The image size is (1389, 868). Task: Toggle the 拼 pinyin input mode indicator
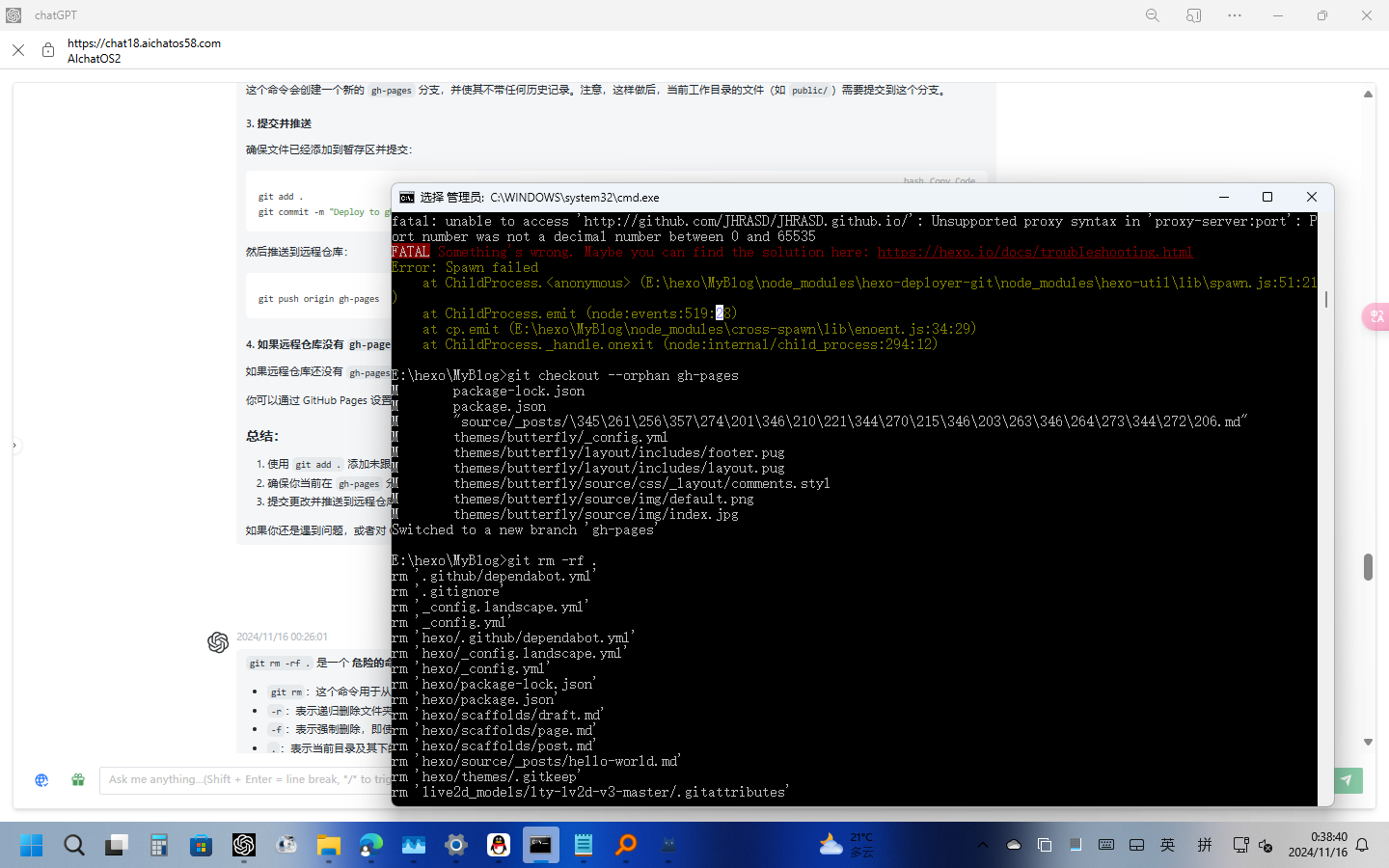(1204, 846)
